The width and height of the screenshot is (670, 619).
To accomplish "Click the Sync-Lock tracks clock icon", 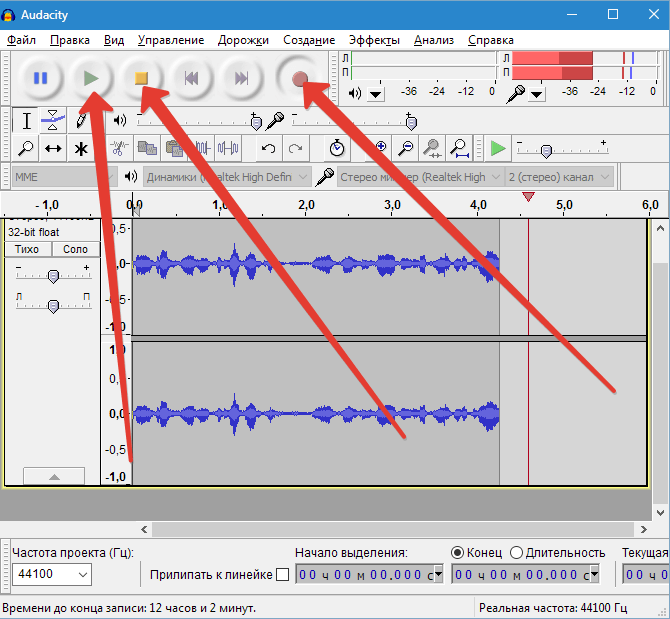I will click(337, 149).
